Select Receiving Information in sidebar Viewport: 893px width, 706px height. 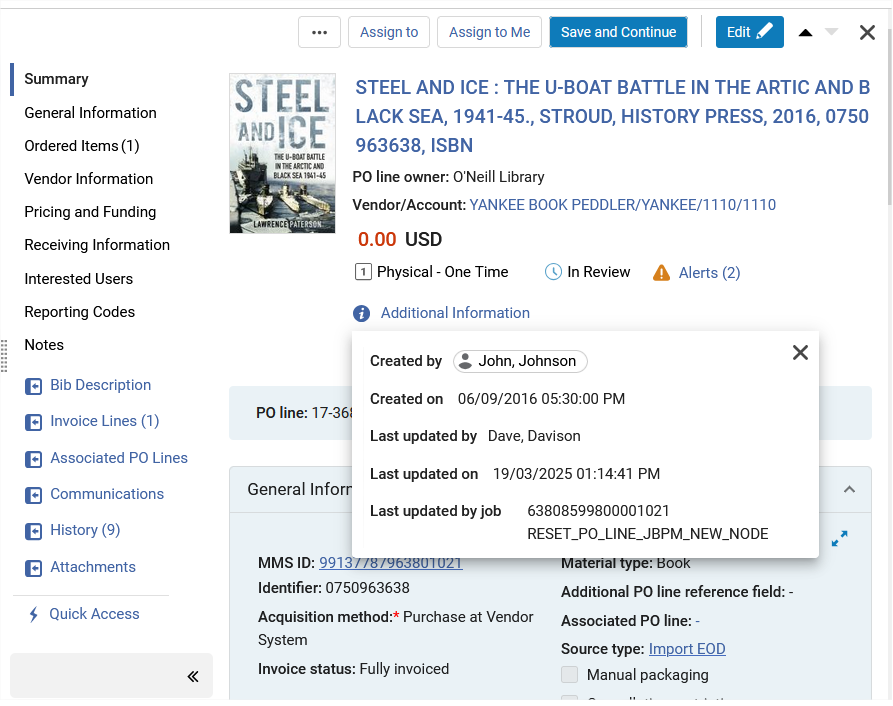(97, 245)
